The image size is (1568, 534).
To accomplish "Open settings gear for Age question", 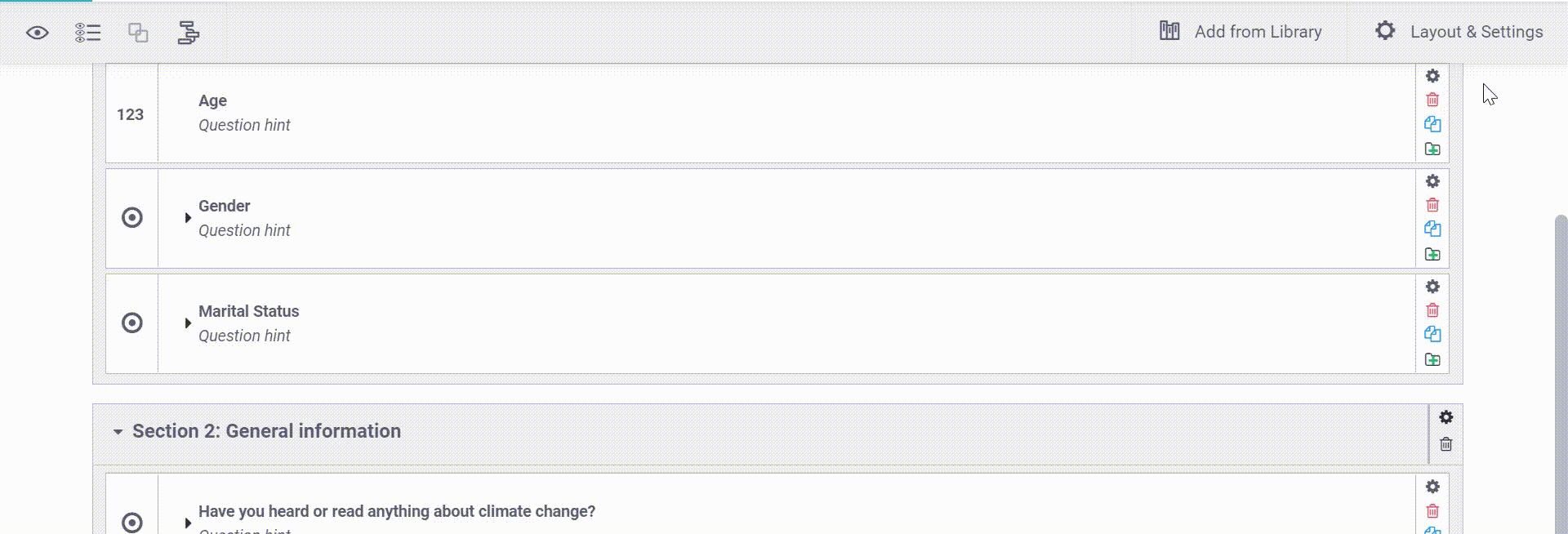I will pos(1432,76).
